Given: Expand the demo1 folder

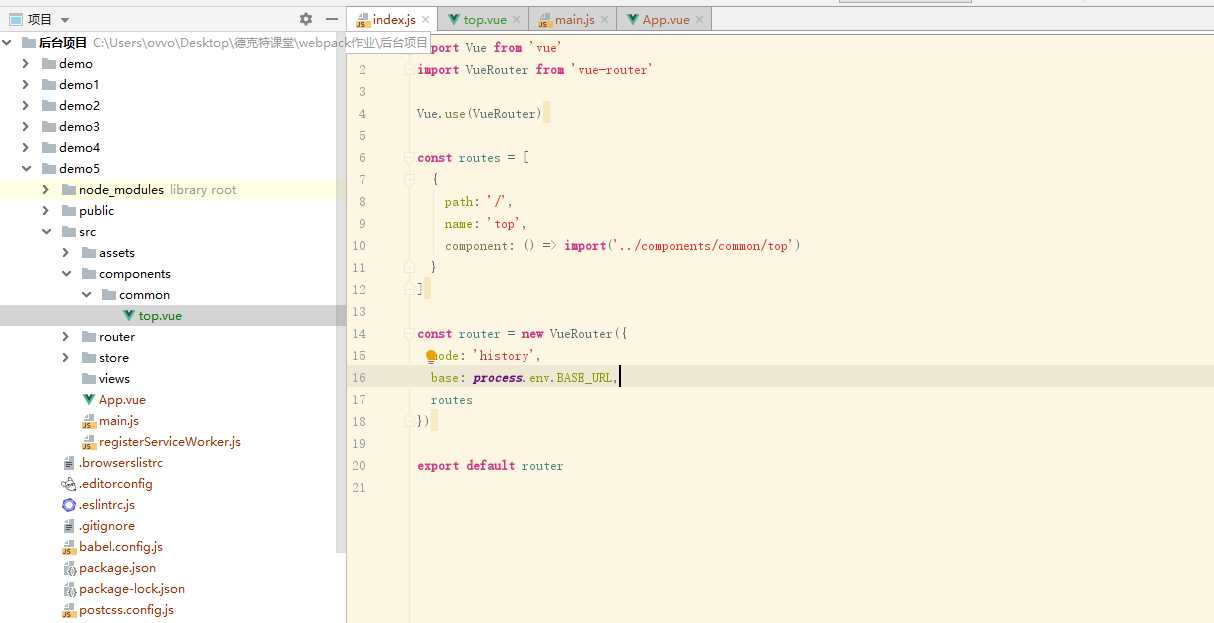Looking at the screenshot, I should click(x=26, y=85).
